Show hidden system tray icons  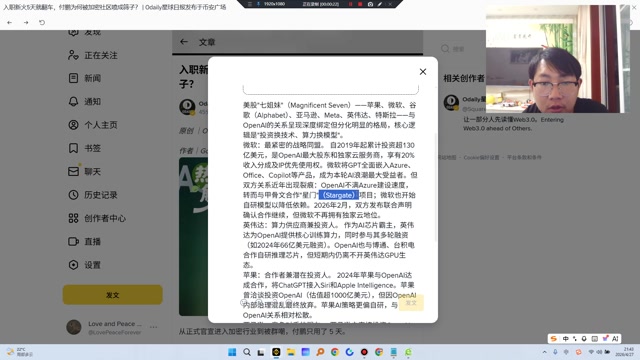coord(544,352)
